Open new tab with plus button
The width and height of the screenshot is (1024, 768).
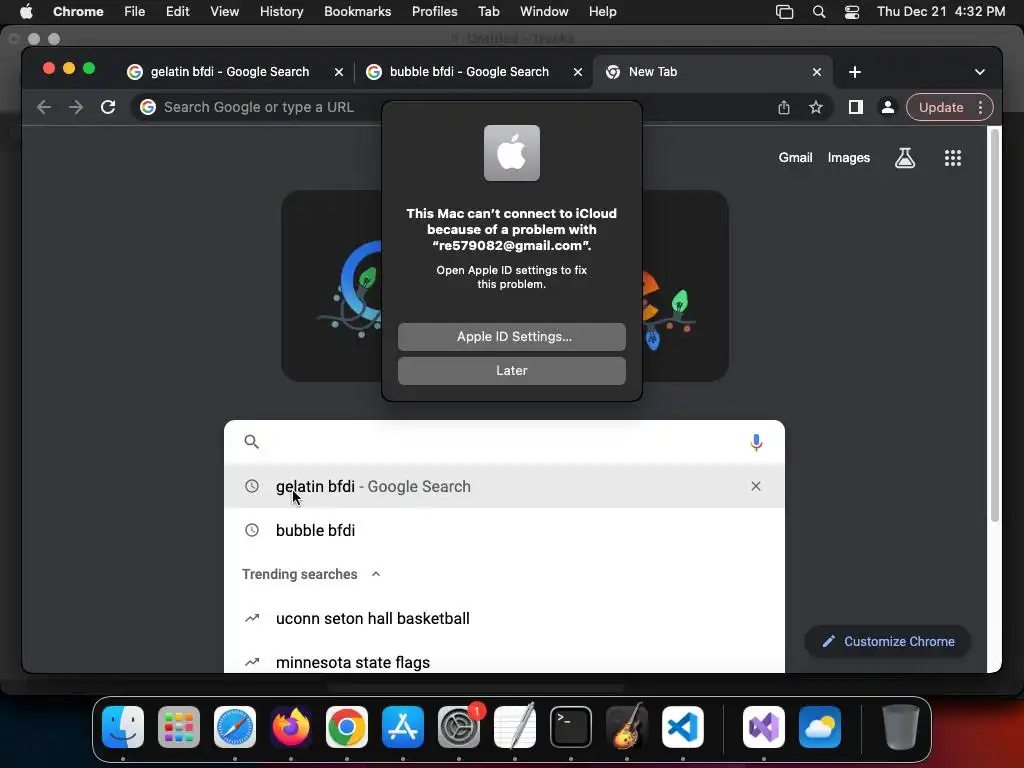[x=855, y=72]
